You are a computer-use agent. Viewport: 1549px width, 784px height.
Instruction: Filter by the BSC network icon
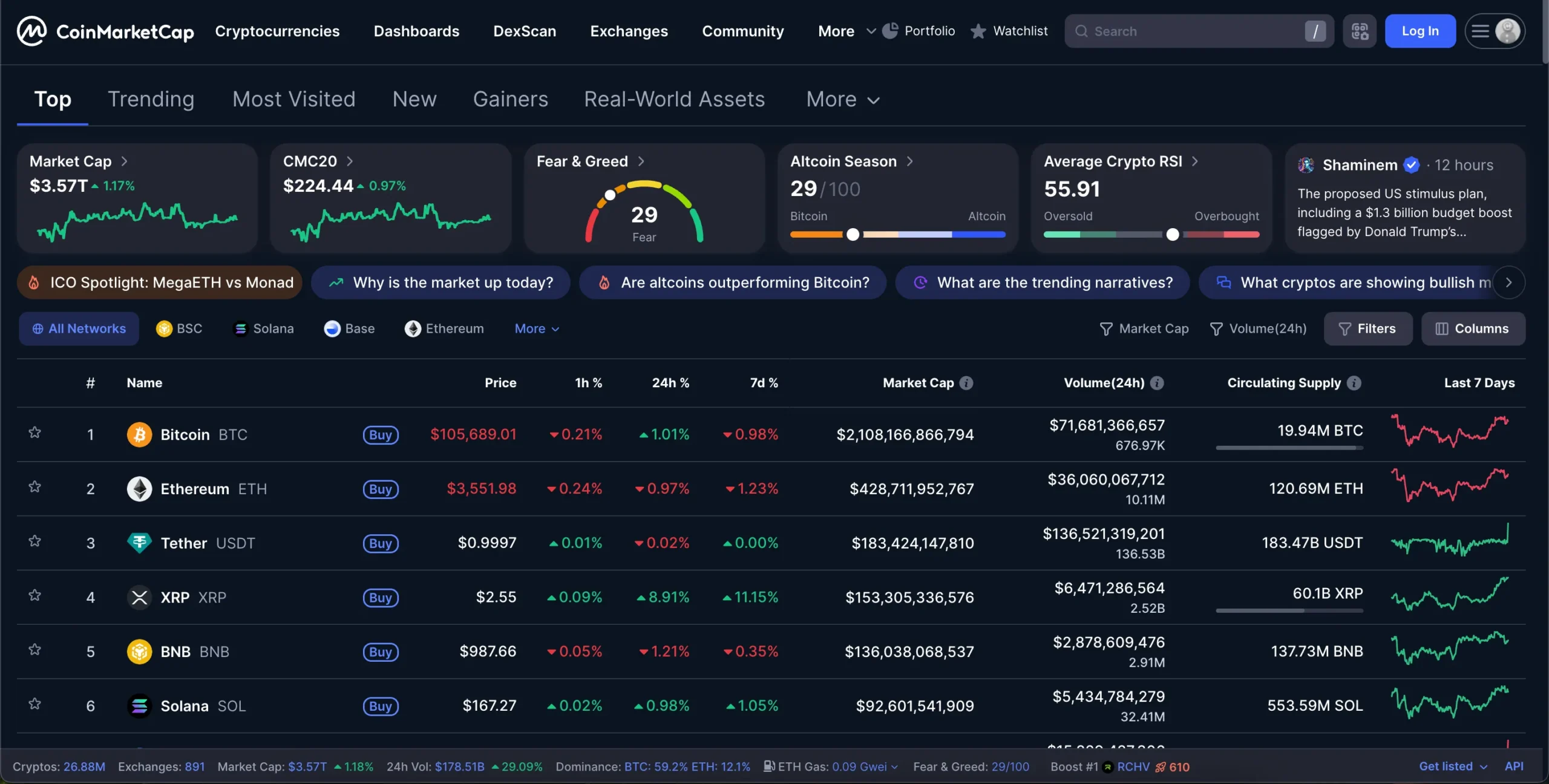click(165, 328)
